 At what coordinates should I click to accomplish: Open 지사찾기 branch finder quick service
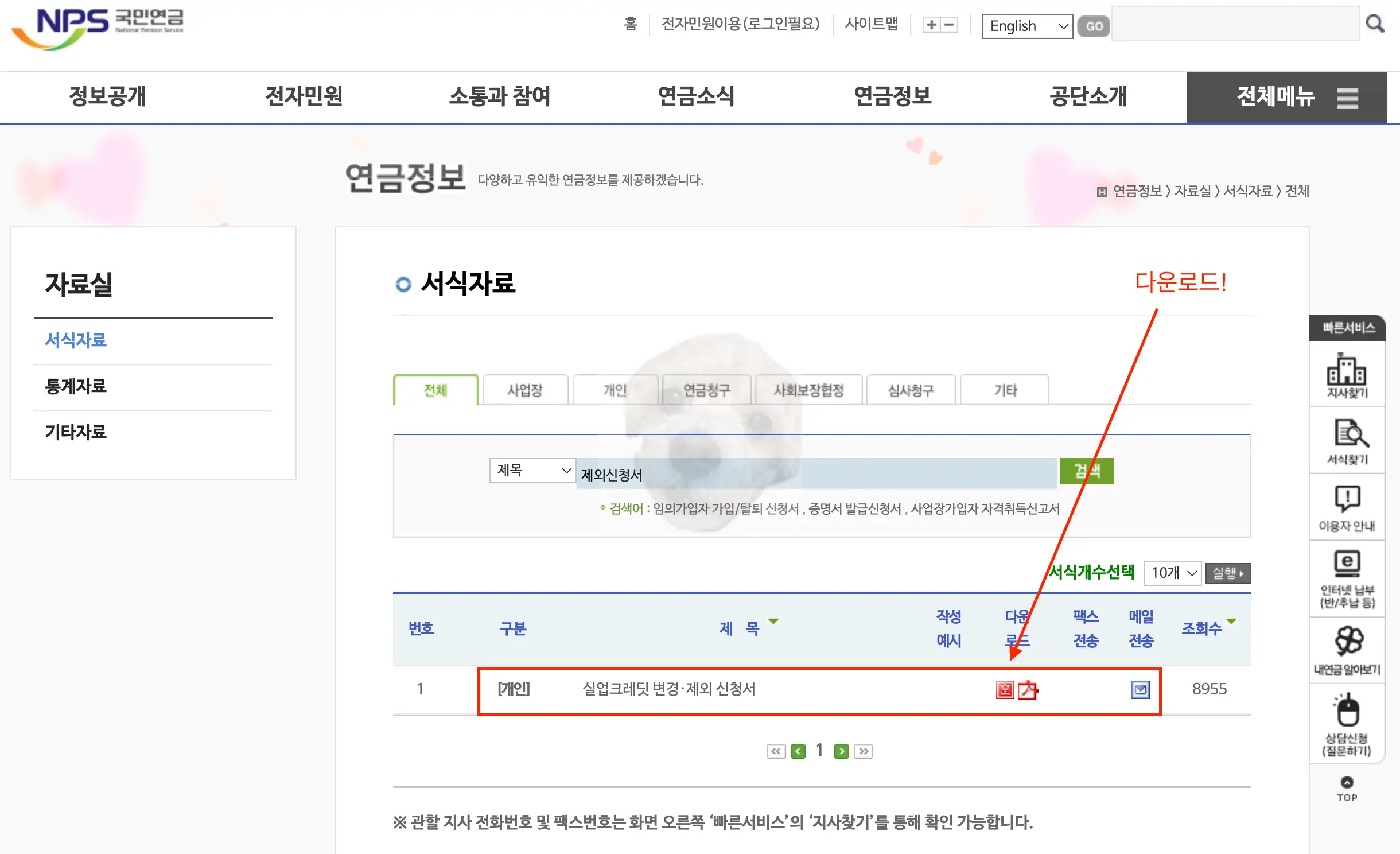[1347, 374]
